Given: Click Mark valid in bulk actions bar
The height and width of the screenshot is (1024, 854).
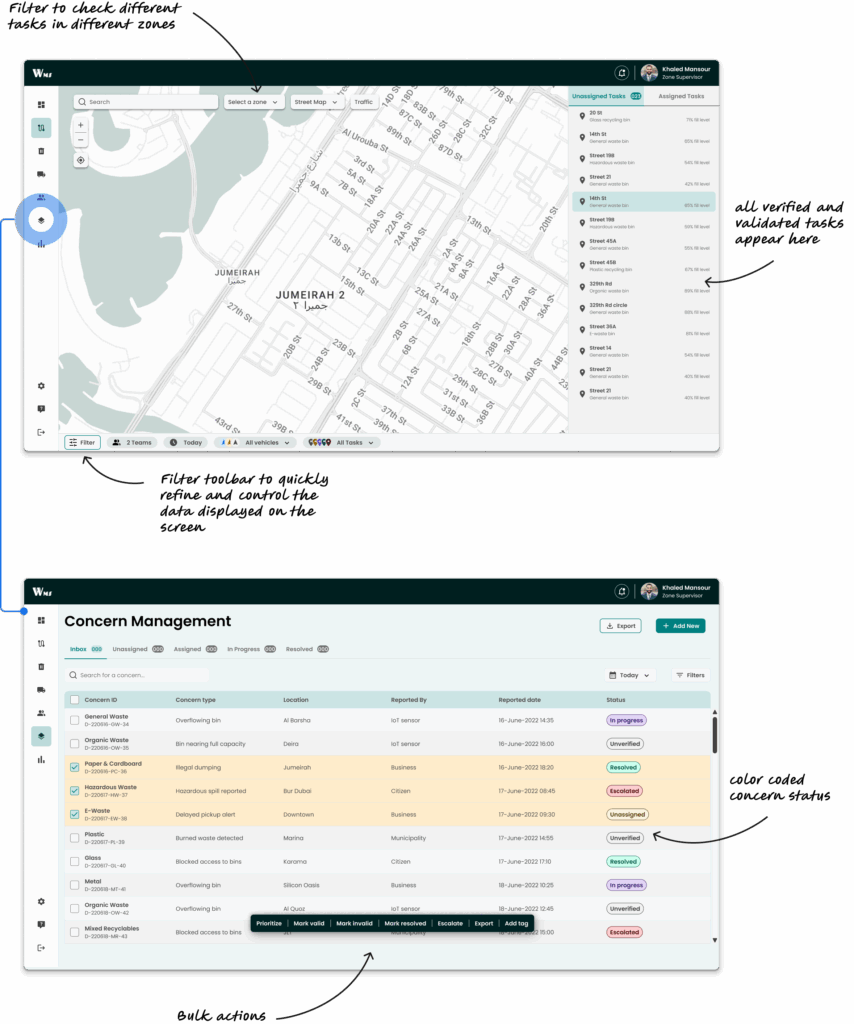Looking at the screenshot, I should [309, 923].
